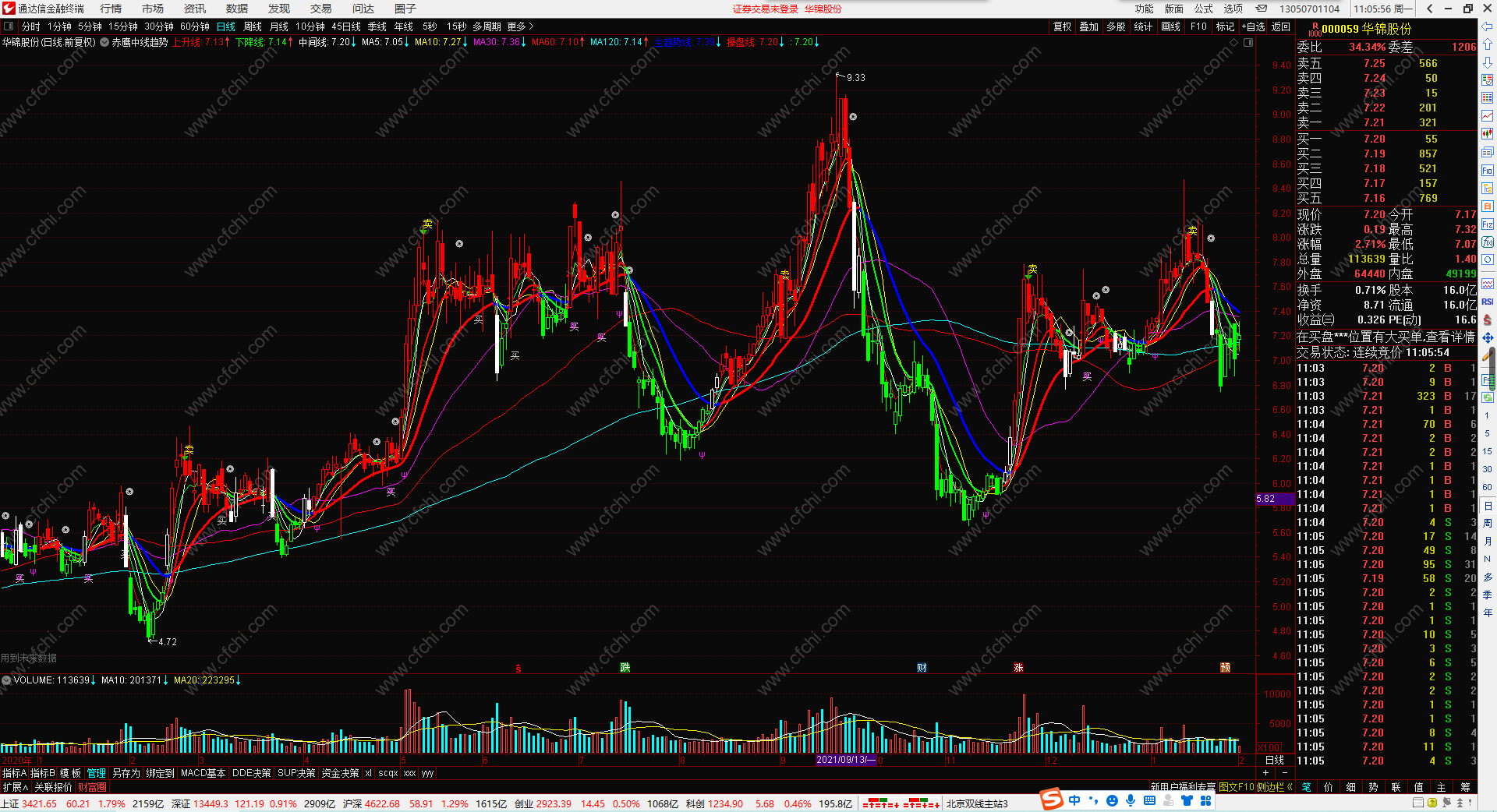
Task: Switch to 60分钟 period
Action: (195, 26)
